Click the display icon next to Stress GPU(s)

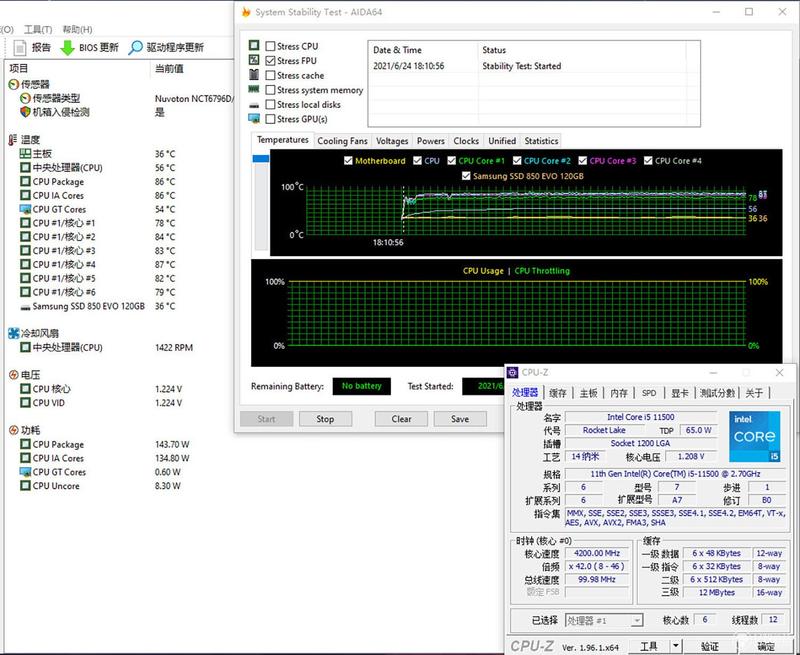point(254,119)
